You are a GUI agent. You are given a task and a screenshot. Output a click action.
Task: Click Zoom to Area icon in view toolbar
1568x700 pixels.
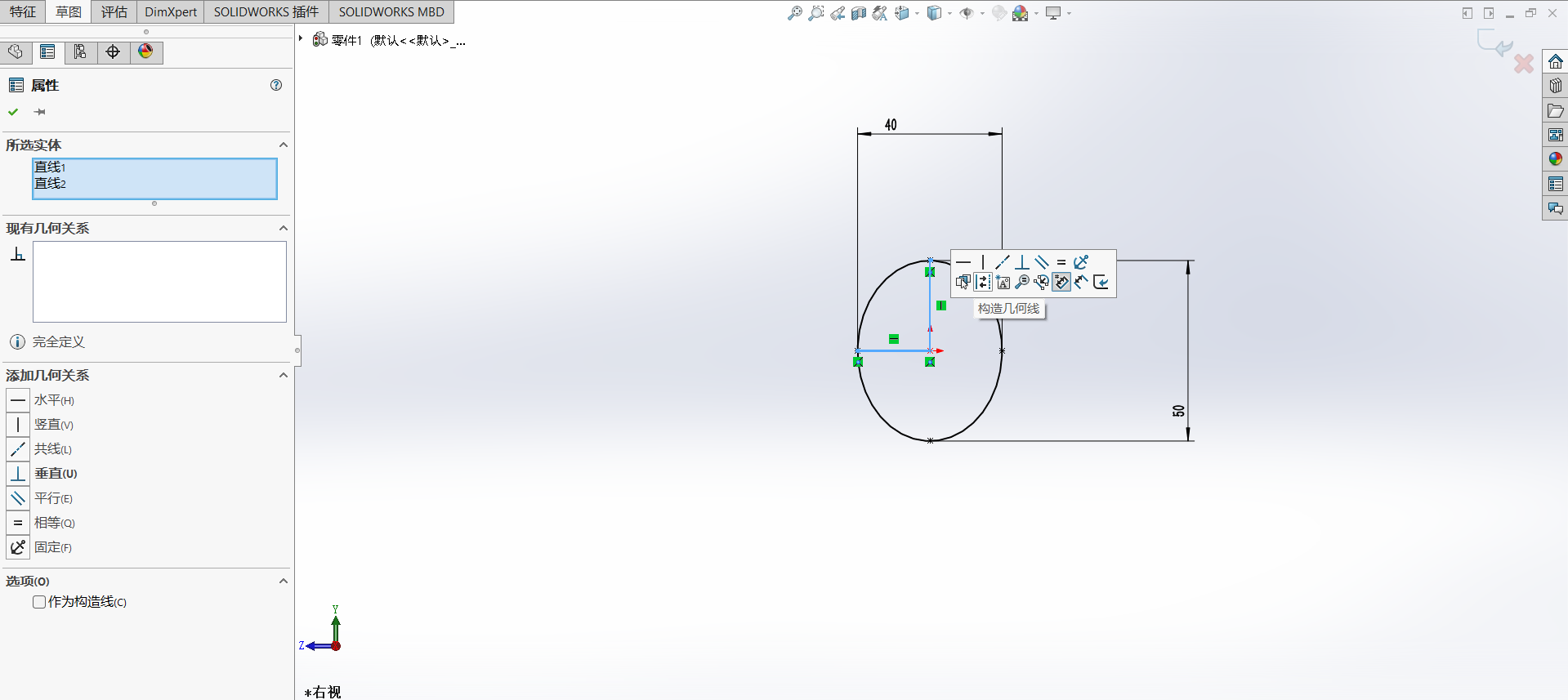815,13
